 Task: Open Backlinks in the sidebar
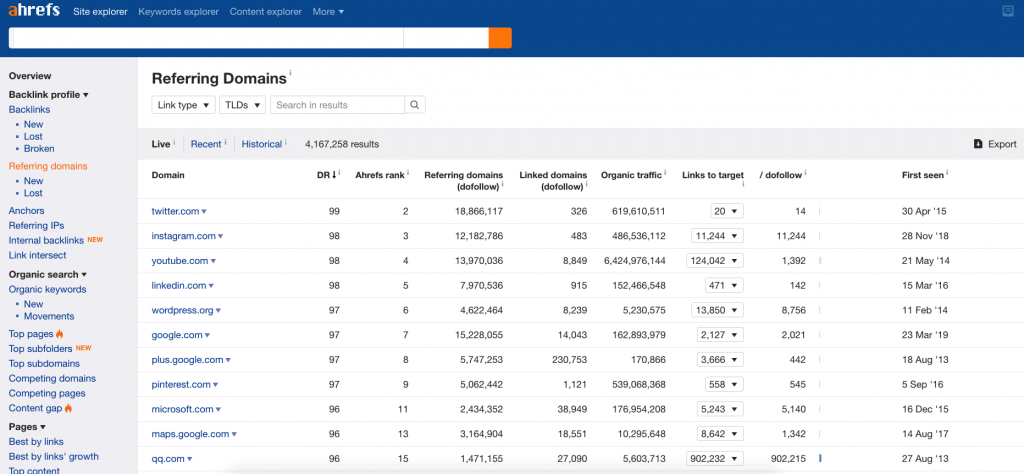[x=29, y=110]
